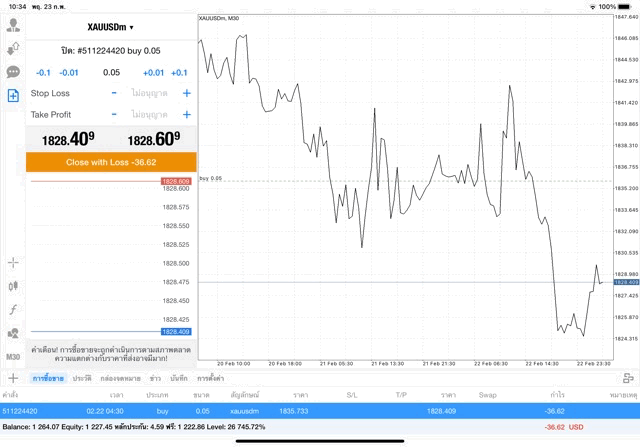Select the 0.05 volume value field
Screen dimensions: 640x447
(111, 73)
